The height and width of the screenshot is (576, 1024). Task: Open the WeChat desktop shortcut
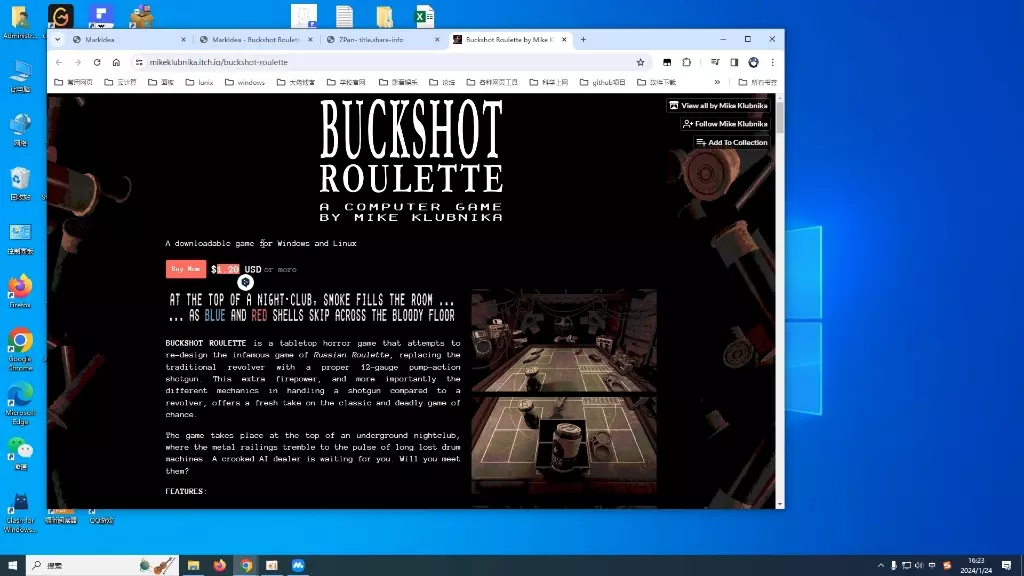point(20,454)
